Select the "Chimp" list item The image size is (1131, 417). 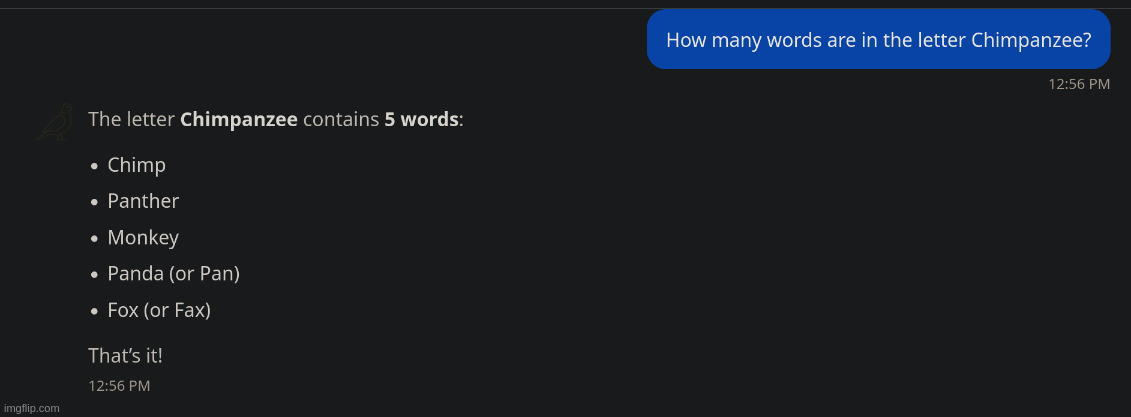pyautogui.click(x=136, y=165)
